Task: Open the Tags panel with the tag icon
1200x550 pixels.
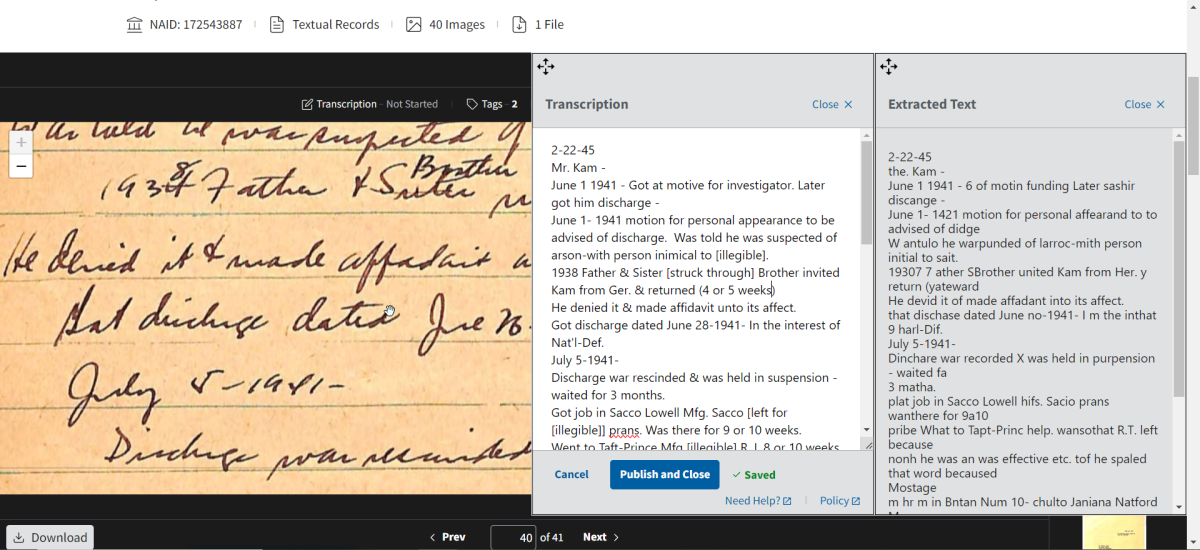Action: click(x=473, y=104)
